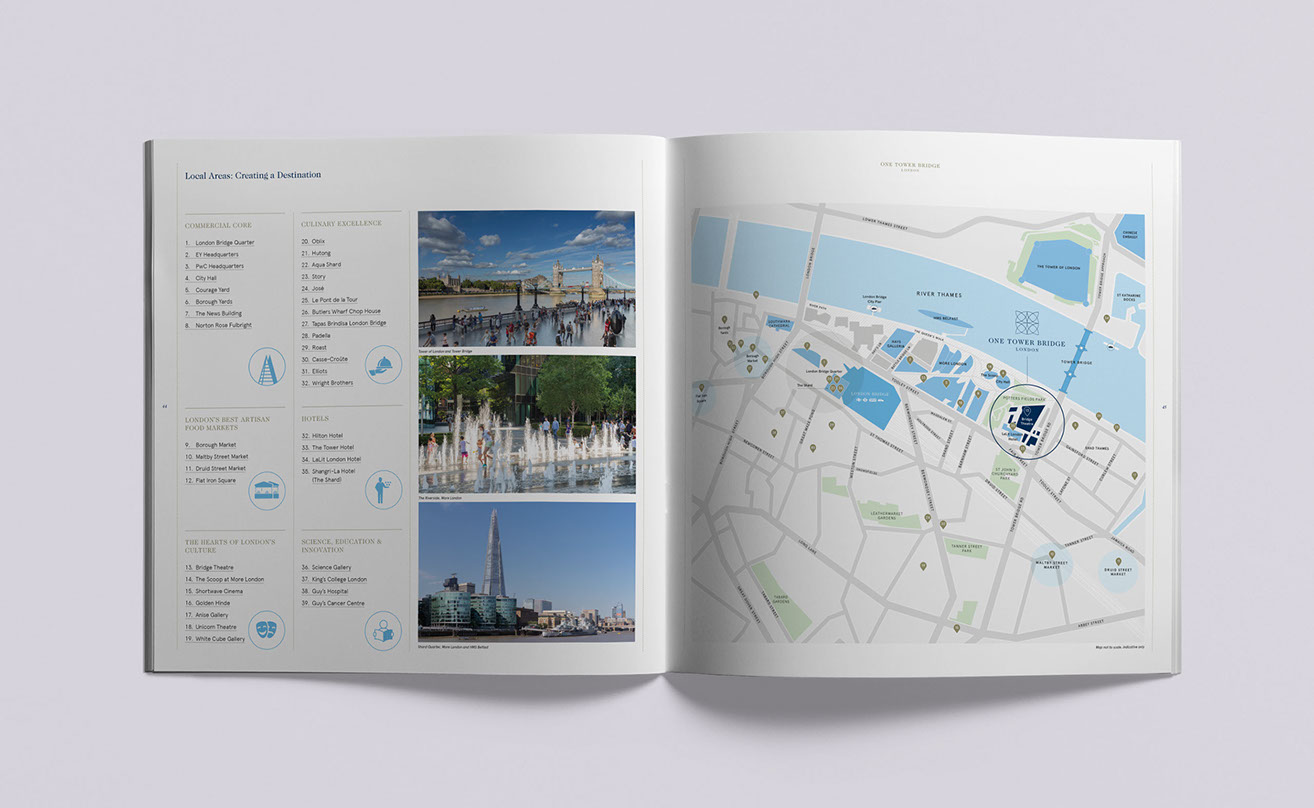Click the hotel waiter icon
1314x808 pixels.
[x=383, y=490]
